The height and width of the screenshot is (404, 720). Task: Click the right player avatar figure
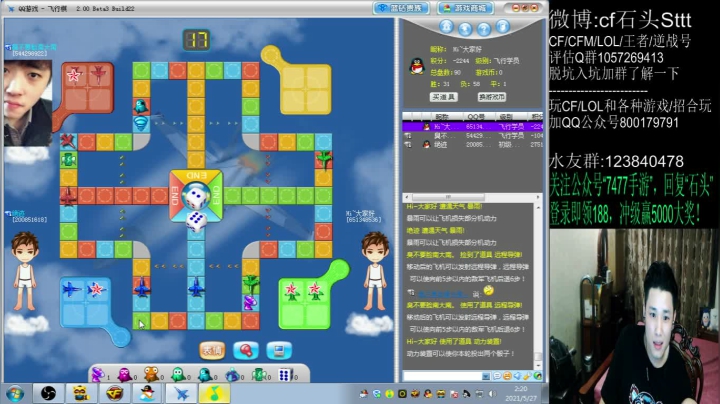click(375, 271)
